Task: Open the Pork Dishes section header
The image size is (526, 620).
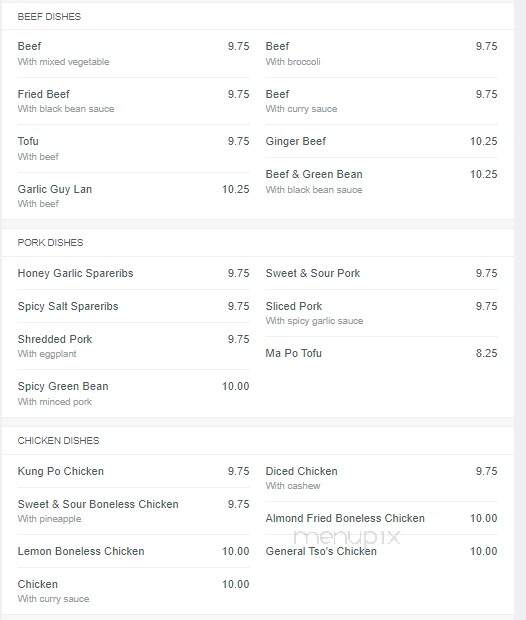Action: (x=50, y=243)
